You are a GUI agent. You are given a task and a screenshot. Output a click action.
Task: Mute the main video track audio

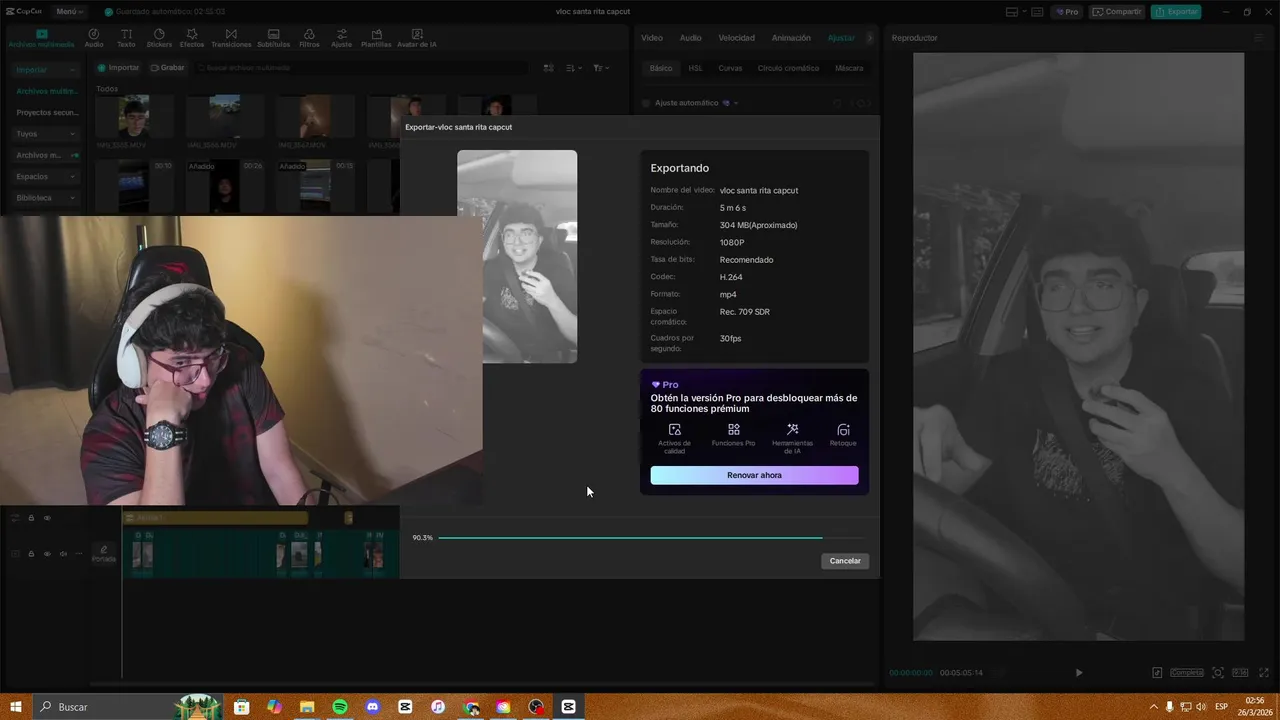pyautogui.click(x=63, y=554)
